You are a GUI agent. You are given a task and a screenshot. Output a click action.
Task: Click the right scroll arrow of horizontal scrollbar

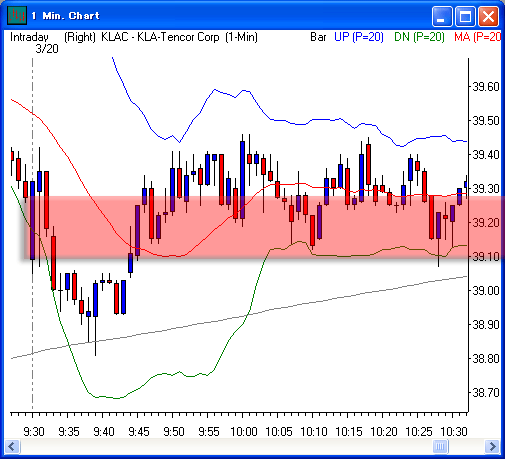click(x=492, y=446)
